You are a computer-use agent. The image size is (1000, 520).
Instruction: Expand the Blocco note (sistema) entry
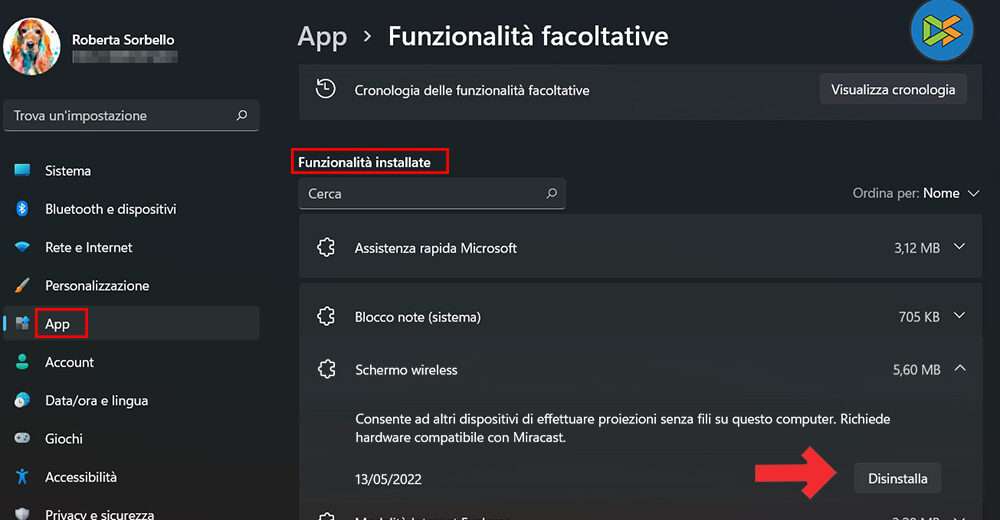point(960,316)
